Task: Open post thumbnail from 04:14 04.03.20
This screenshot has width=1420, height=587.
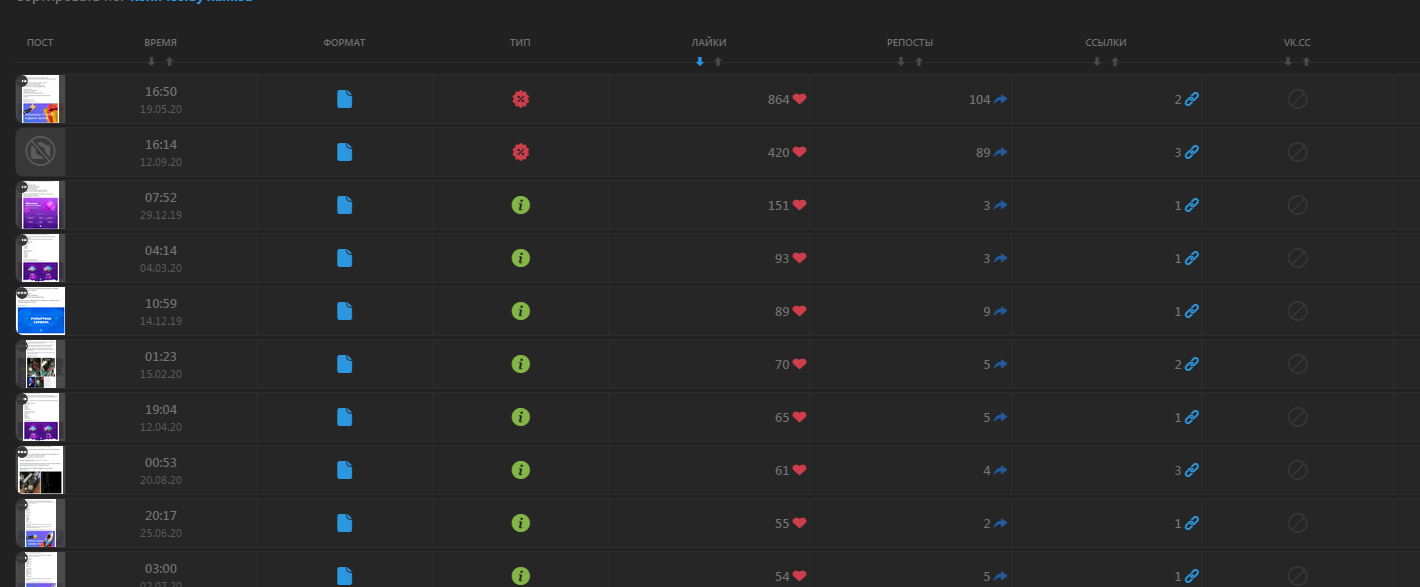Action: click(40, 258)
